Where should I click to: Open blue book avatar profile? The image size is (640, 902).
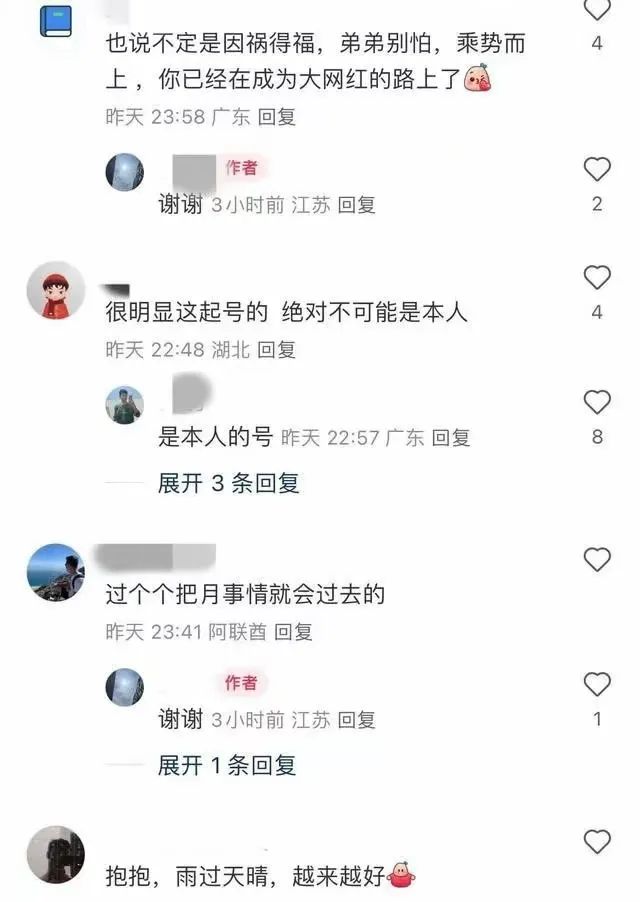[x=56, y=21]
